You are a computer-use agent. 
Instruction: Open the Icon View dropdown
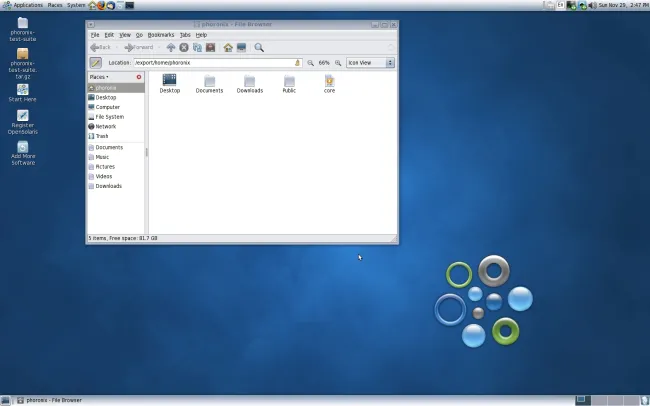370,63
